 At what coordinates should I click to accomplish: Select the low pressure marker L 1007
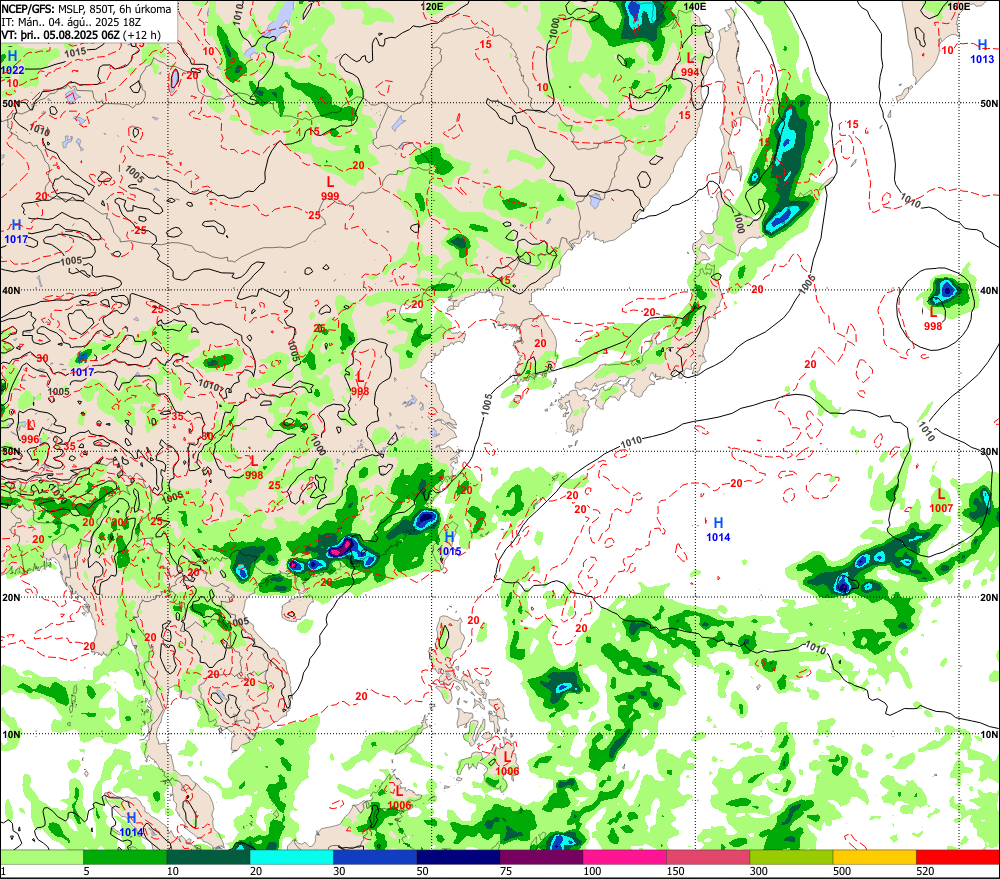pos(941,501)
